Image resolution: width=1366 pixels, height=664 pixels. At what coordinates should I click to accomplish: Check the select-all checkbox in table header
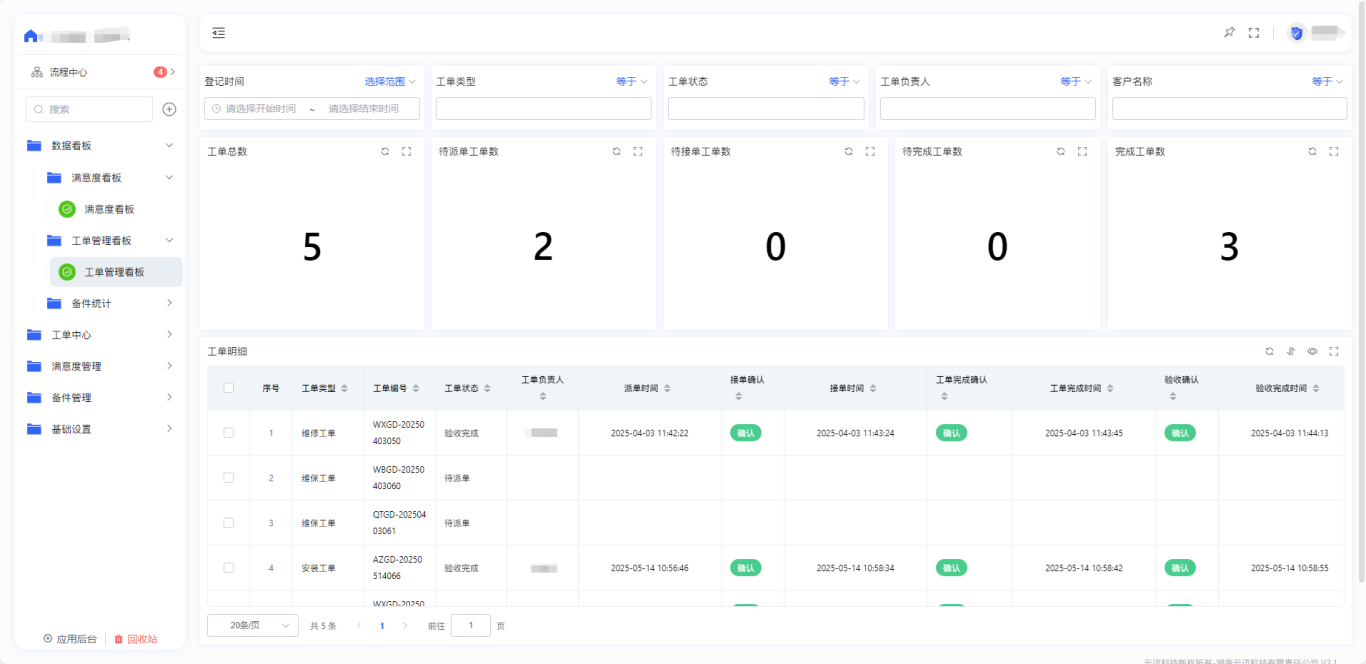pyautogui.click(x=228, y=388)
